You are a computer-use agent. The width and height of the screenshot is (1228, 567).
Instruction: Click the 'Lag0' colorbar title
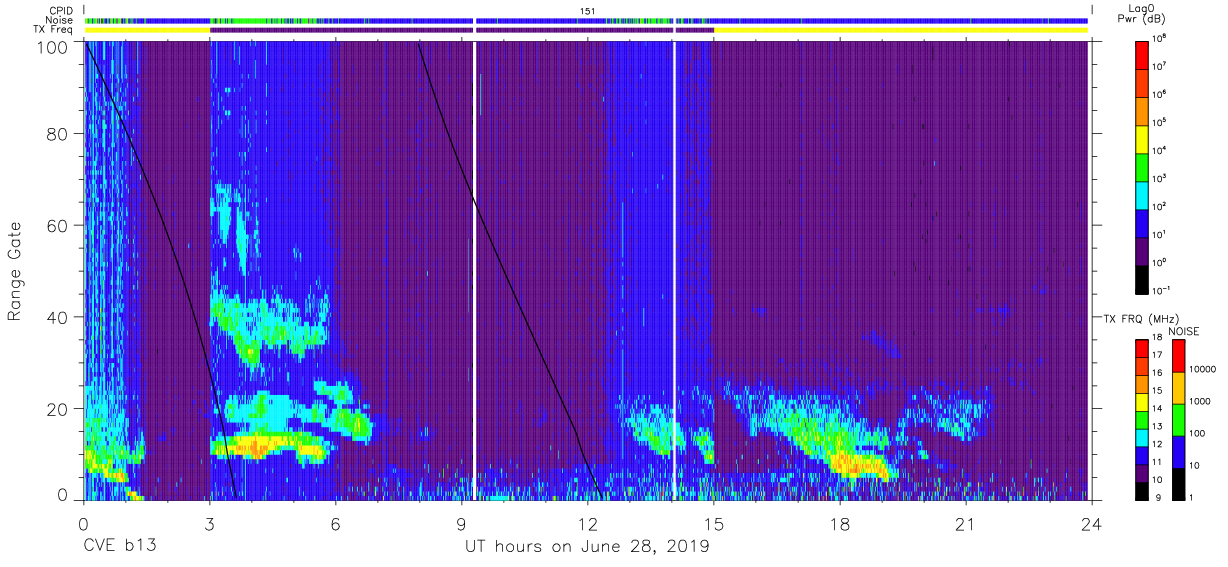(1141, 9)
